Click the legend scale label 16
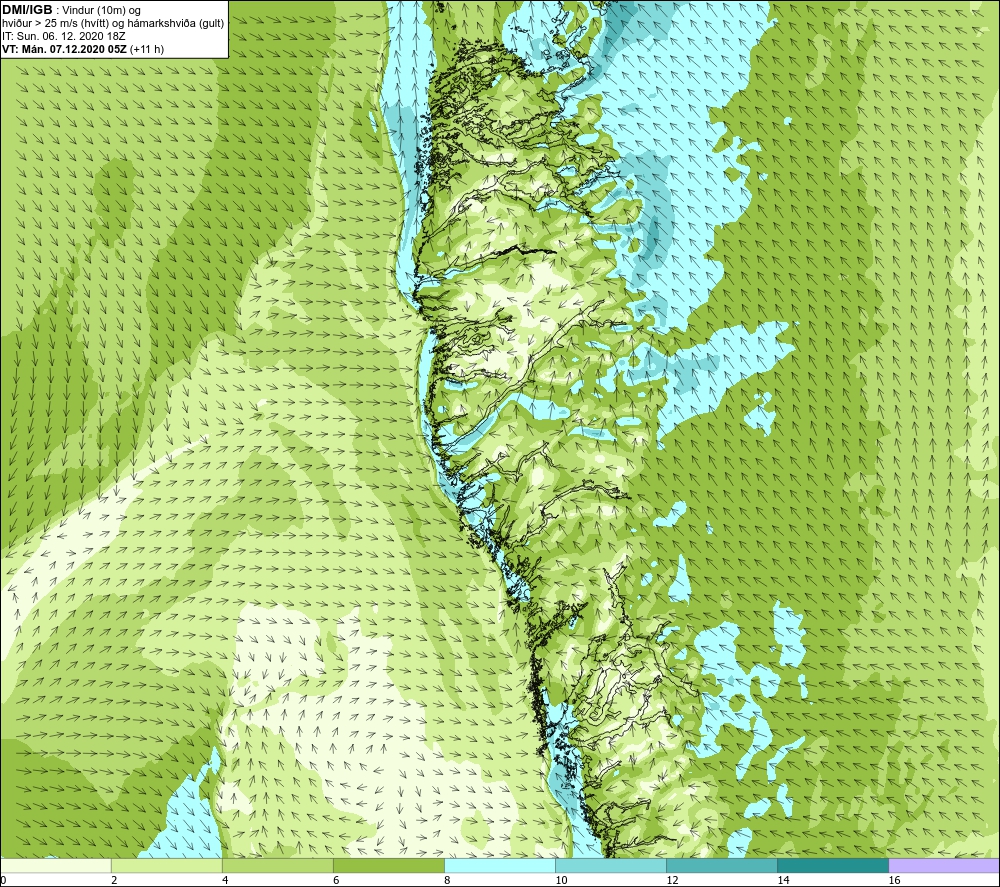The width and height of the screenshot is (1000, 887). (x=894, y=880)
